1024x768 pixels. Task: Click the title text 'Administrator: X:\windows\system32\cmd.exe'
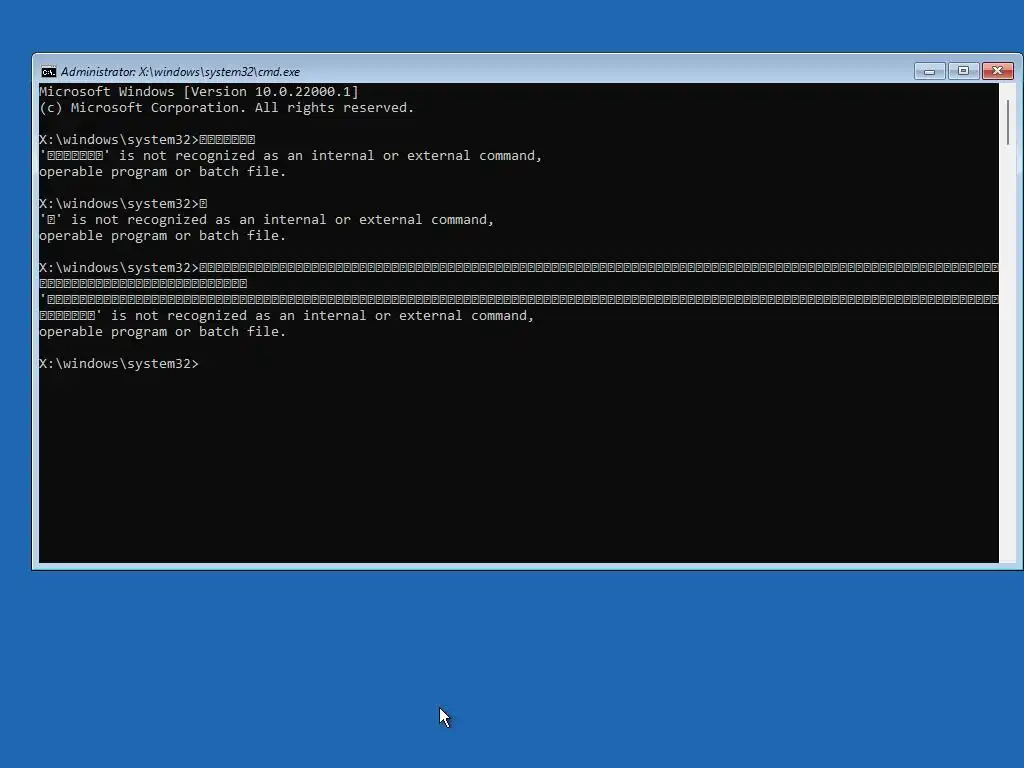click(180, 72)
